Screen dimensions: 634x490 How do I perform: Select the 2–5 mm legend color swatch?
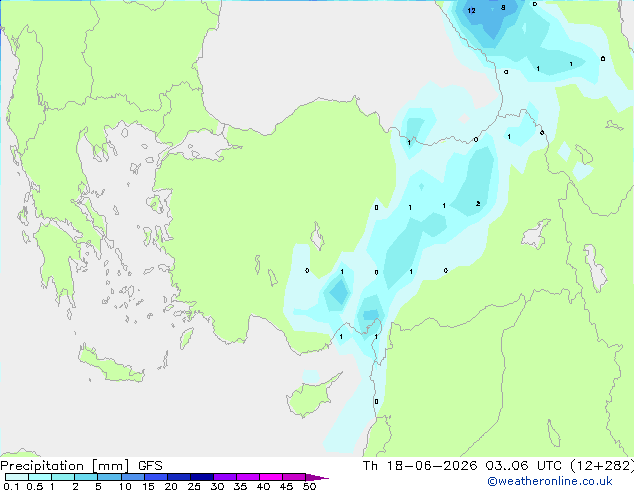pos(86,477)
